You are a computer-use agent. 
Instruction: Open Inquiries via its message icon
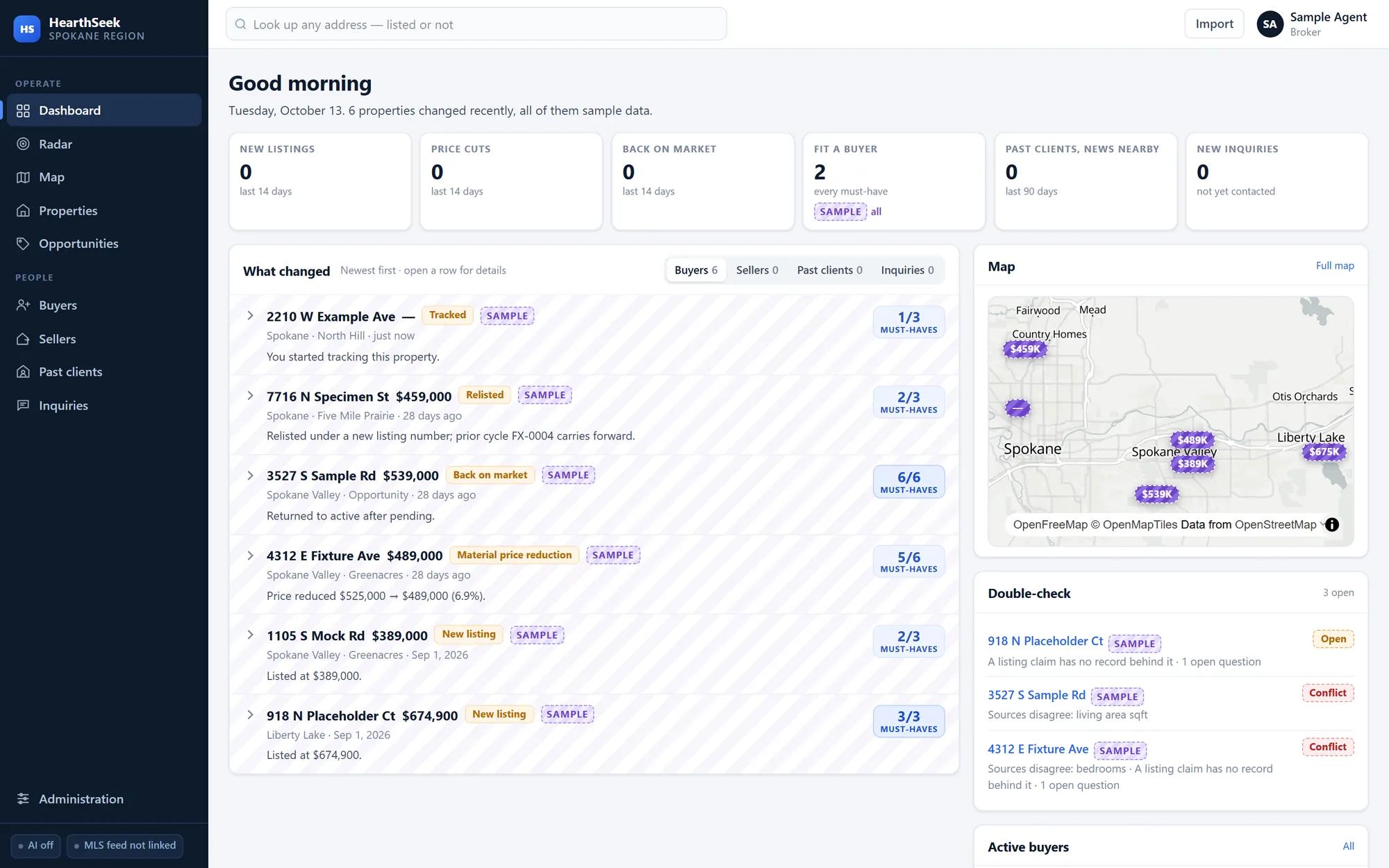click(23, 405)
